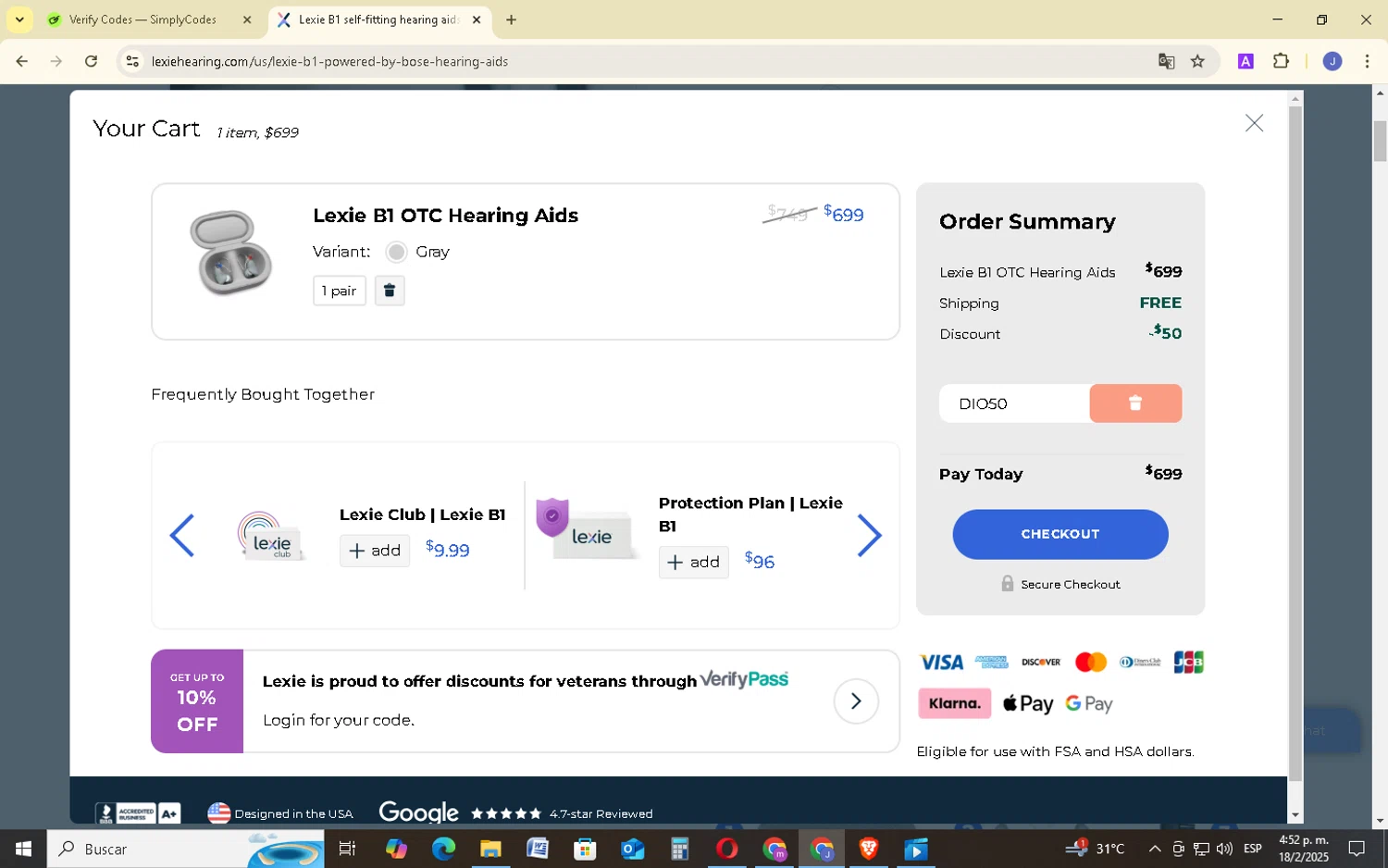Click the Buscar taskbar search box
This screenshot has height=868, width=1388.
point(185,849)
